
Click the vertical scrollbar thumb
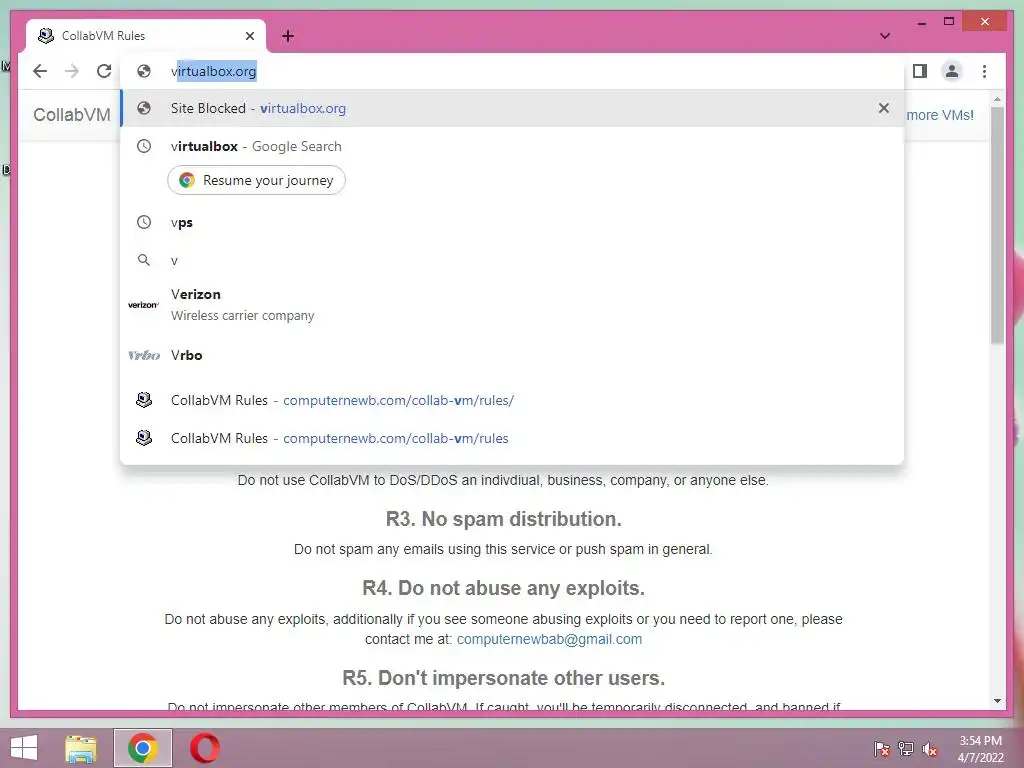tap(997, 225)
